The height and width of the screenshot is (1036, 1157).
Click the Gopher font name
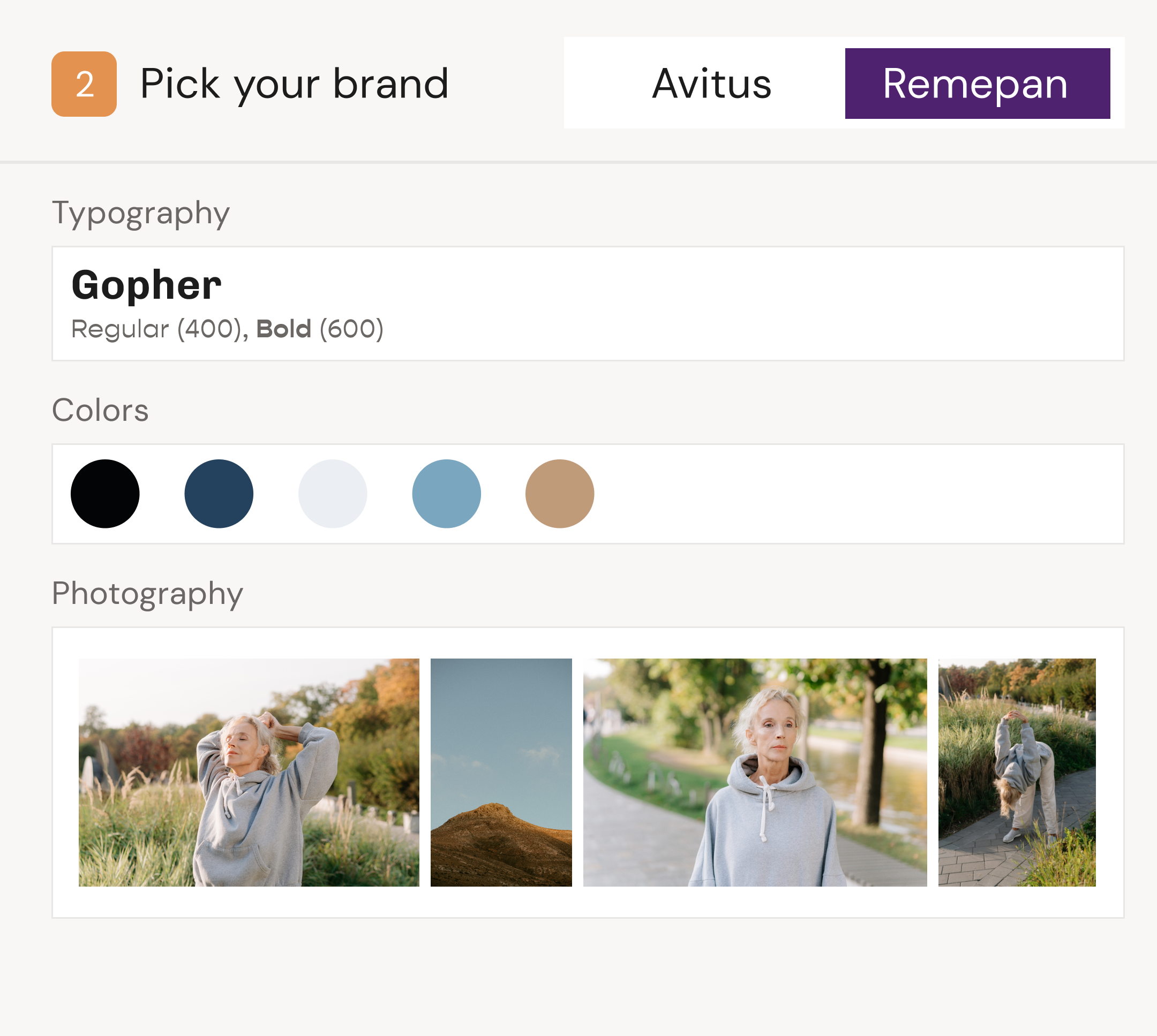tap(146, 285)
